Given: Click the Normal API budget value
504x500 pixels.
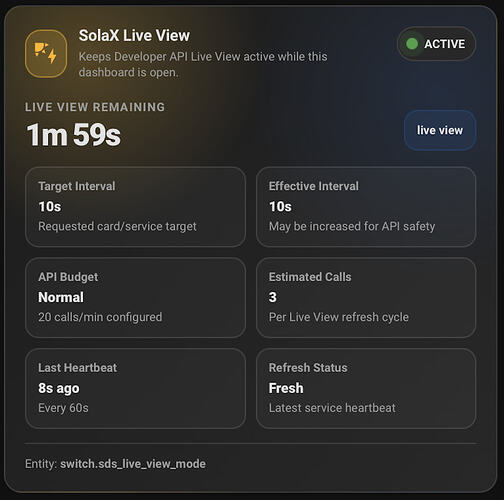Looking at the screenshot, I should pyautogui.click(x=61, y=297).
